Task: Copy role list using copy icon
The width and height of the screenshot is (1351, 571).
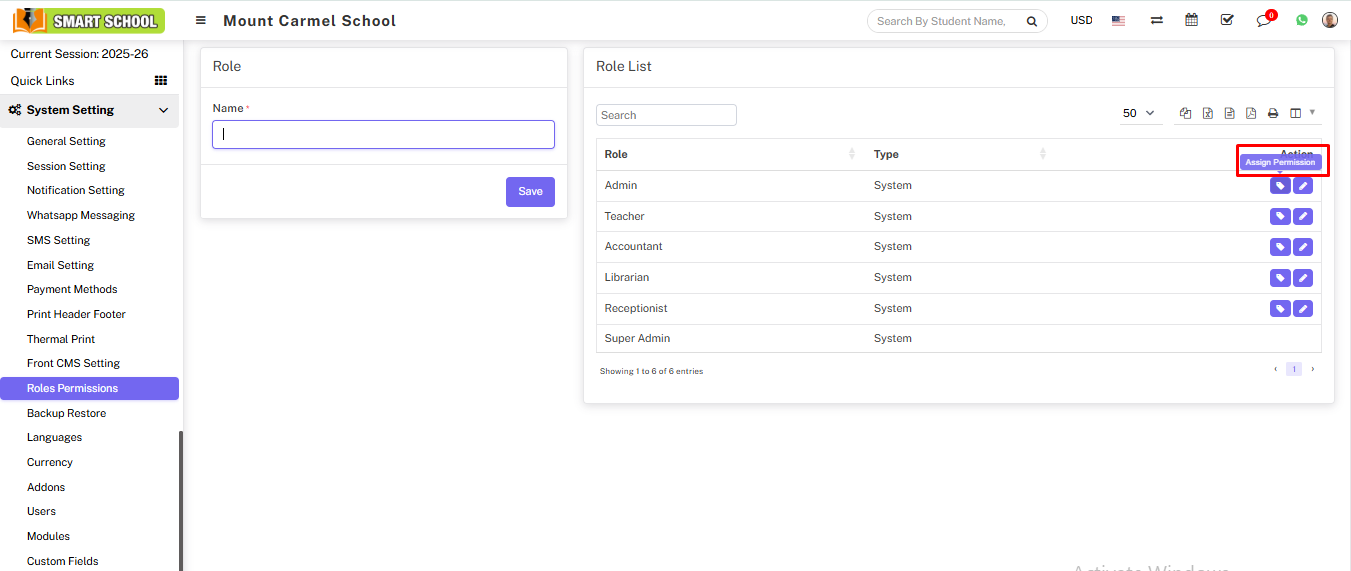Action: click(x=1185, y=114)
